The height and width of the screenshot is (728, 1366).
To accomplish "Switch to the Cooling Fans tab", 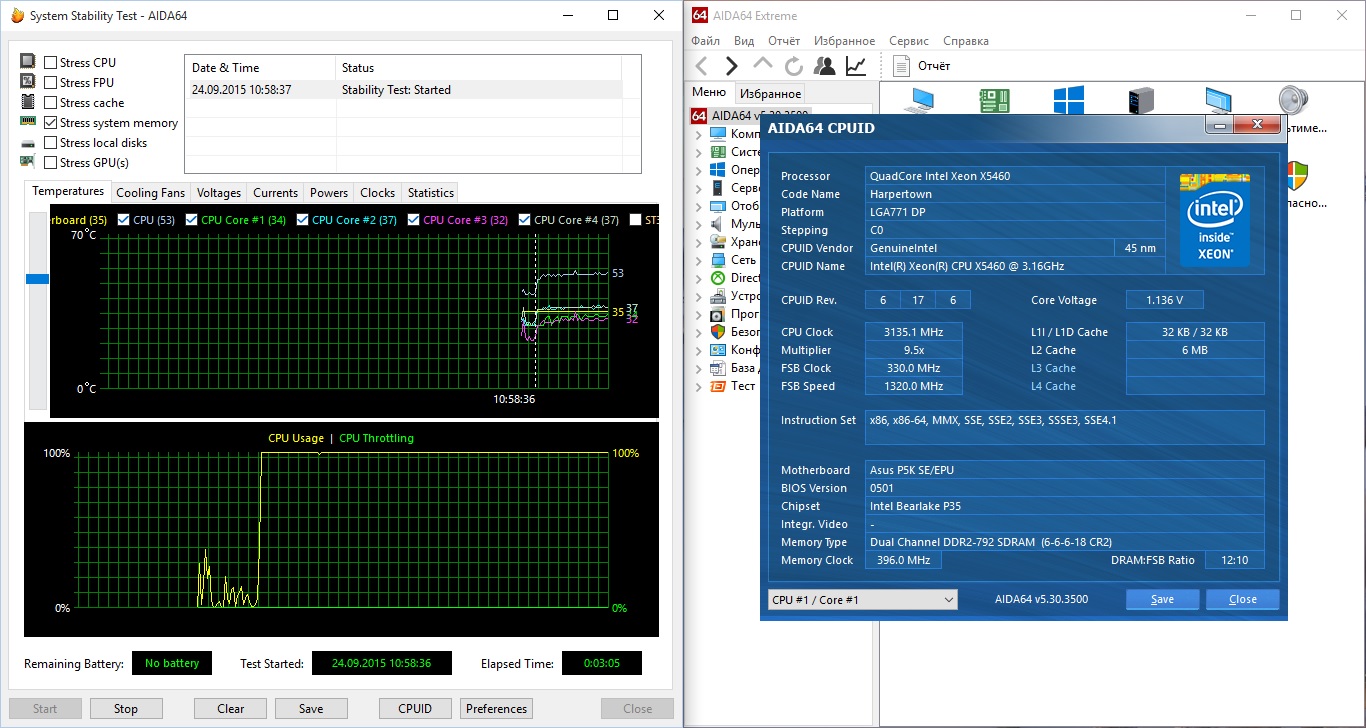I will [150, 193].
